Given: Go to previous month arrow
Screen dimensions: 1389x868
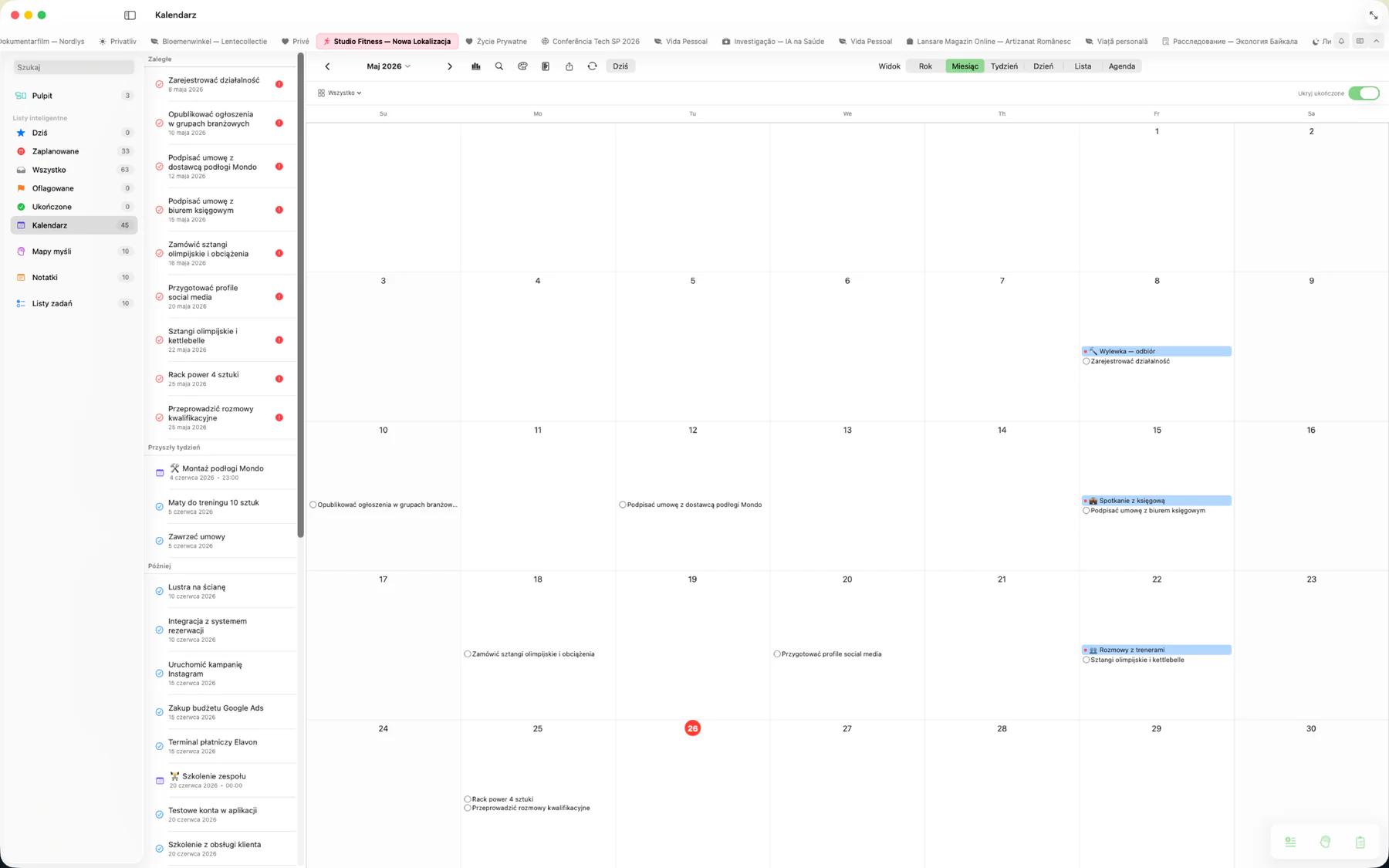Looking at the screenshot, I should [x=327, y=66].
